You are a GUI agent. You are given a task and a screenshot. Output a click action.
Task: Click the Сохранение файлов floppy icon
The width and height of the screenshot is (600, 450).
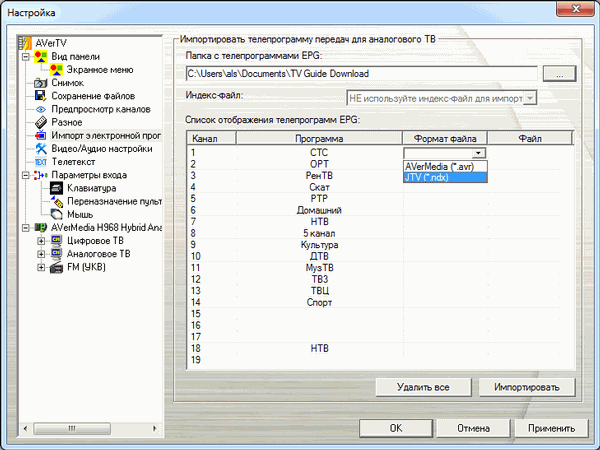41,96
